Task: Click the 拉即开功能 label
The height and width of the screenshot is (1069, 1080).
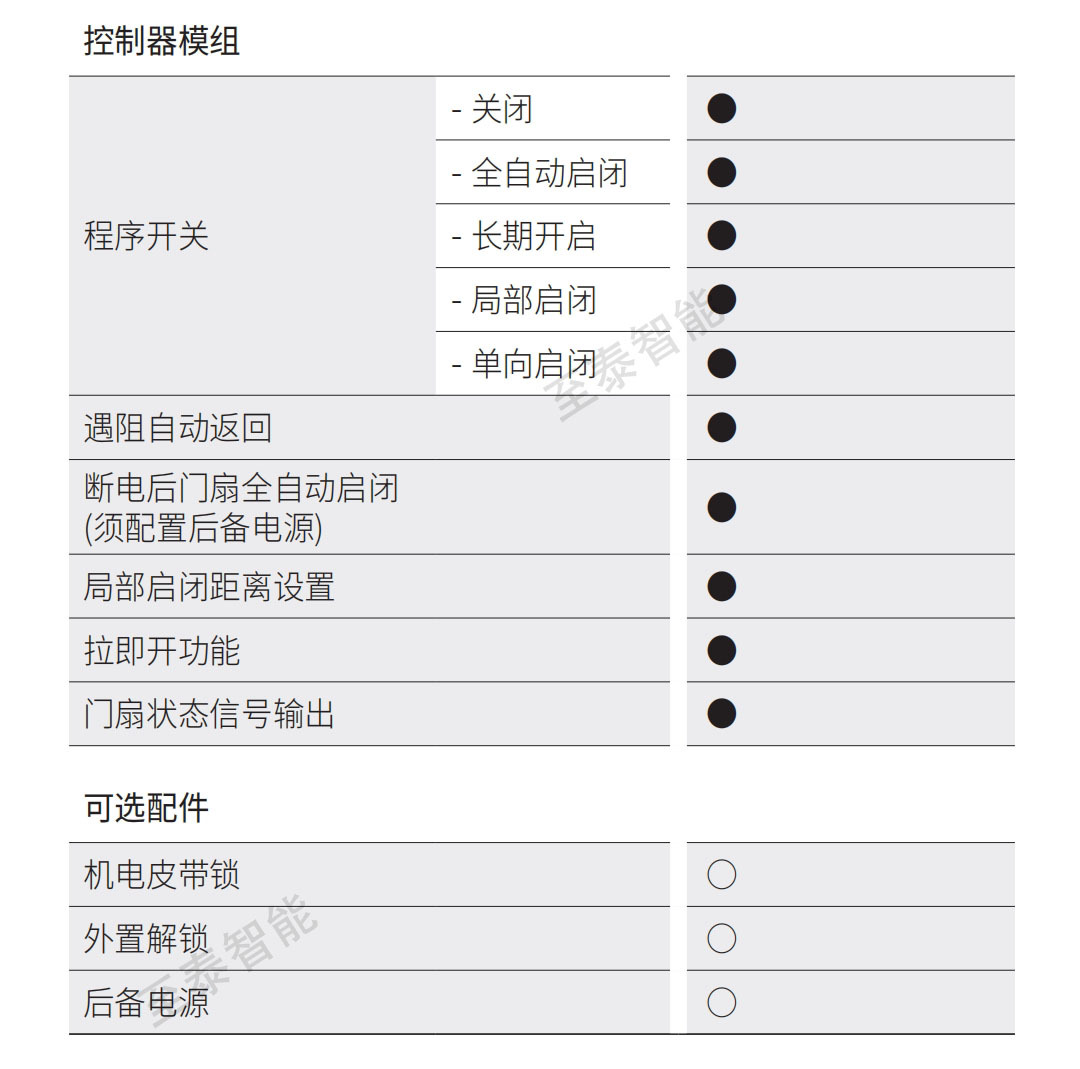Action: coord(162,651)
